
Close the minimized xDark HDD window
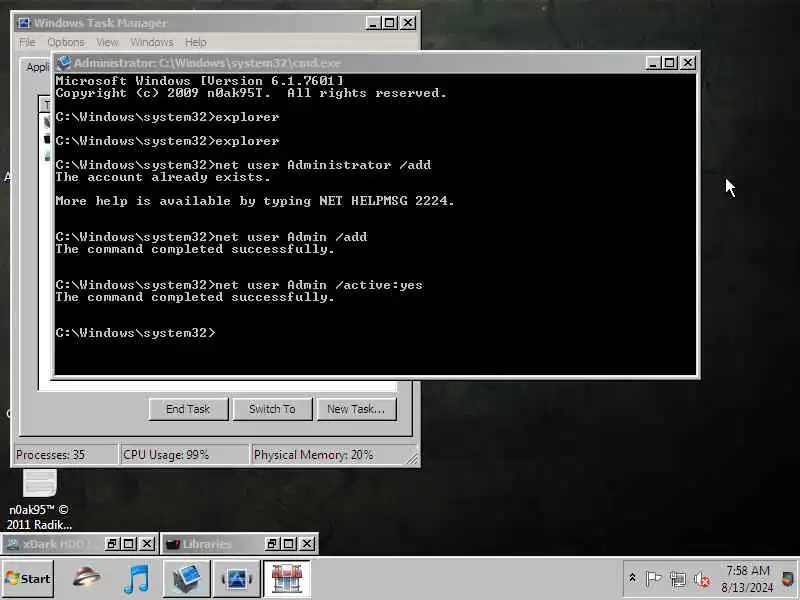pos(147,544)
